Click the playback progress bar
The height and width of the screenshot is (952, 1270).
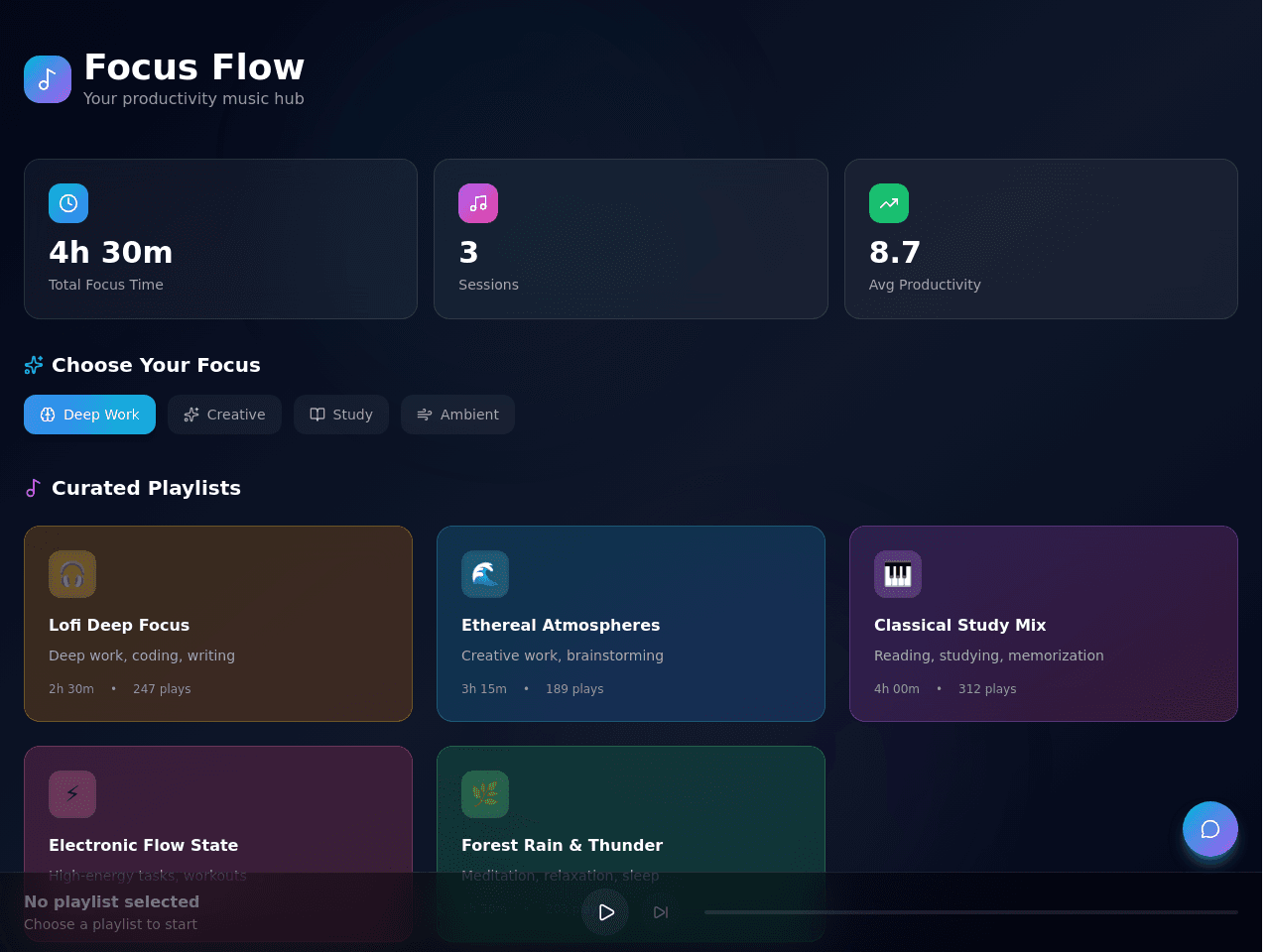(x=971, y=912)
